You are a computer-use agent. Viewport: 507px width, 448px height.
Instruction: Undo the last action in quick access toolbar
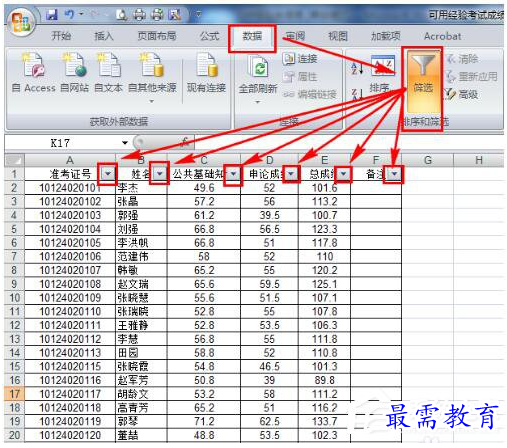69,15
